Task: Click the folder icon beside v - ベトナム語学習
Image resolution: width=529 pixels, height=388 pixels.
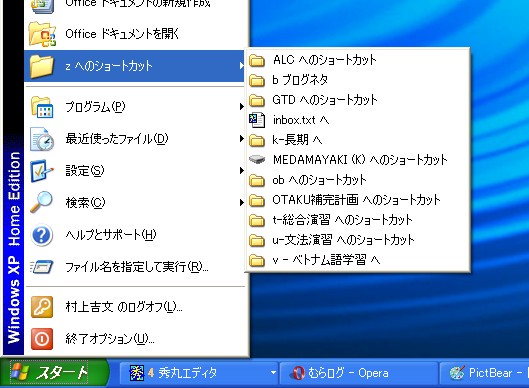Action: coord(257,260)
